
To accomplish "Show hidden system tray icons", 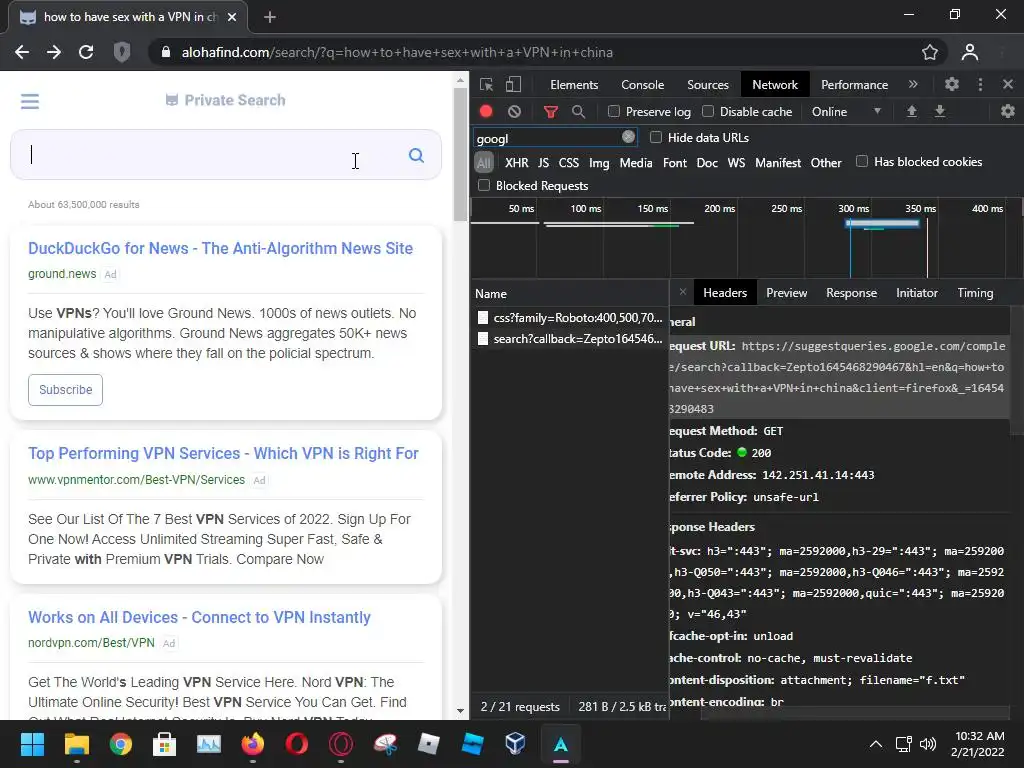I will point(876,744).
